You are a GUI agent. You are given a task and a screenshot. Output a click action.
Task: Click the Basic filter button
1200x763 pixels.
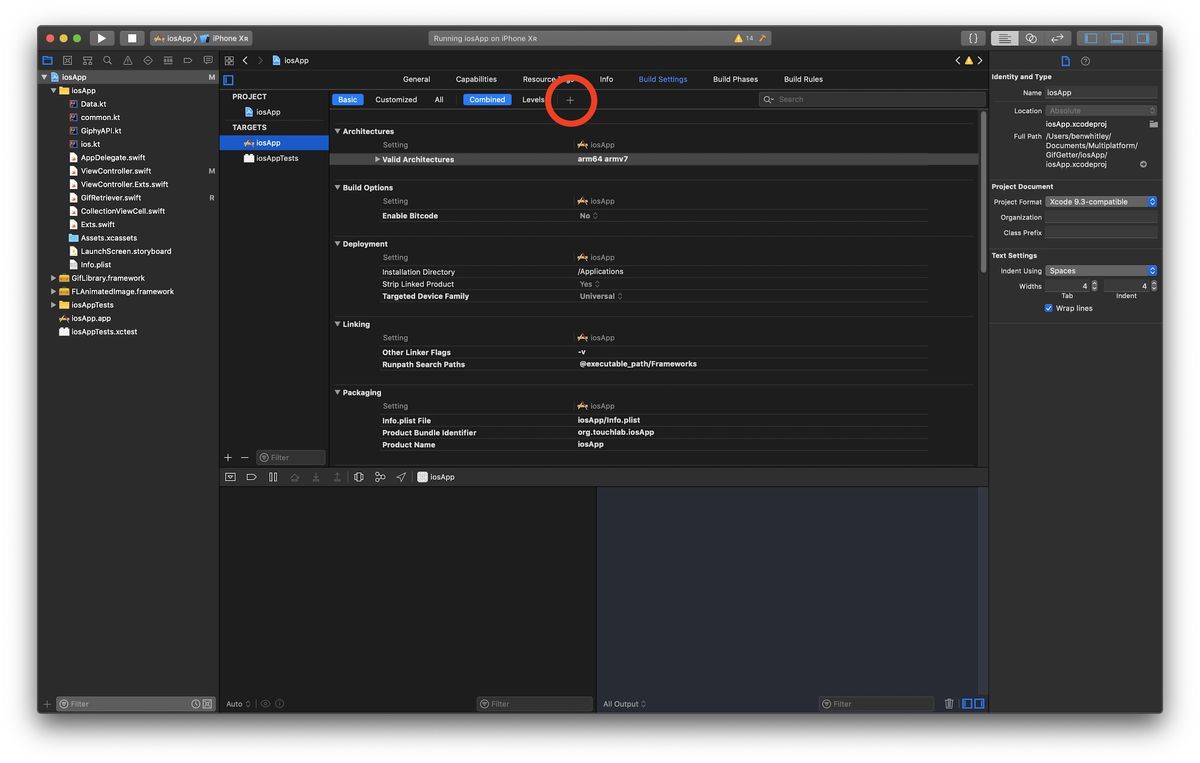[x=347, y=100]
